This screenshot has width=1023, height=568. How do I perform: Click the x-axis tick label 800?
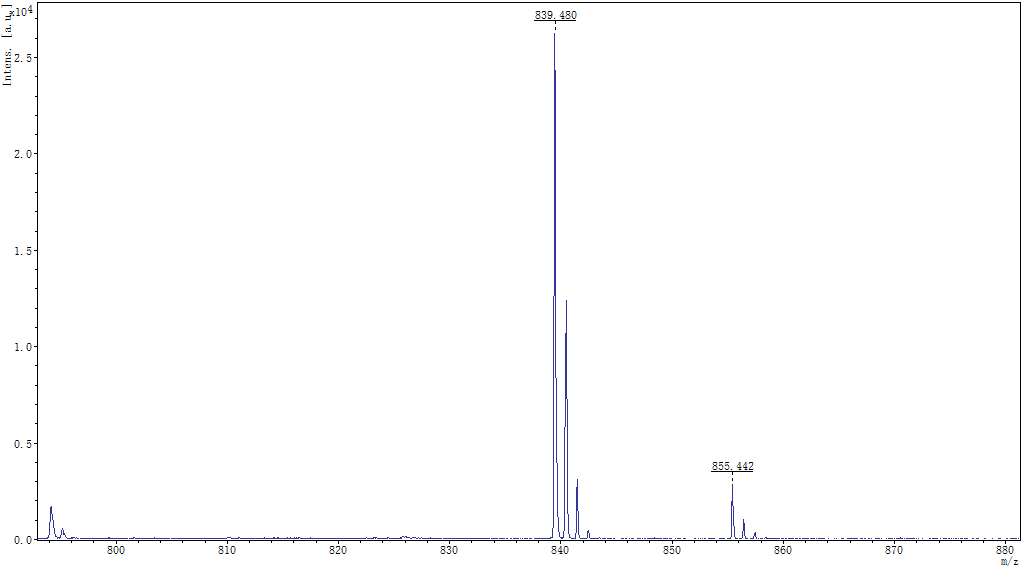tap(115, 550)
